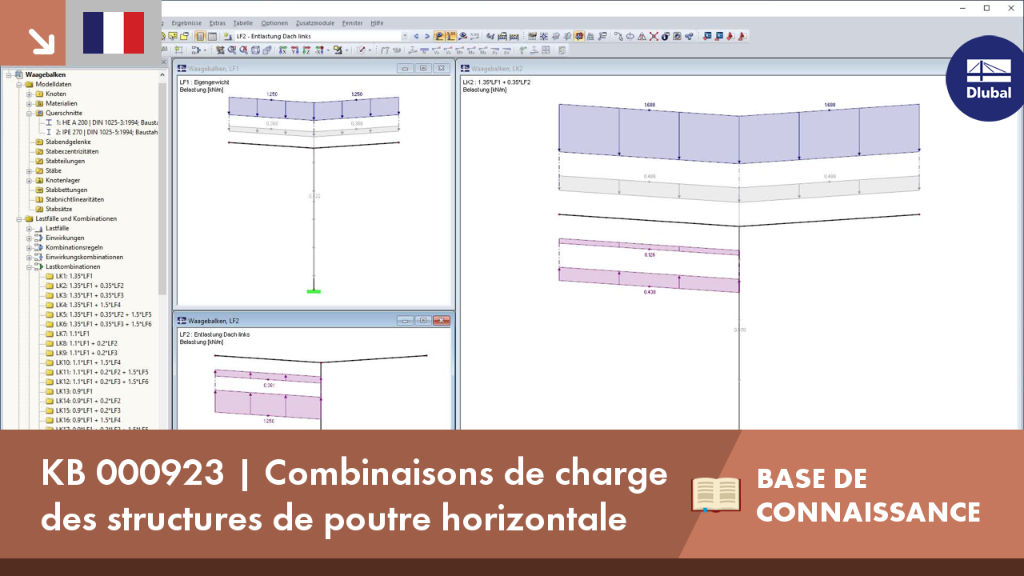
Task: Click the warning triangle toolbar icon
Action: tap(642, 37)
